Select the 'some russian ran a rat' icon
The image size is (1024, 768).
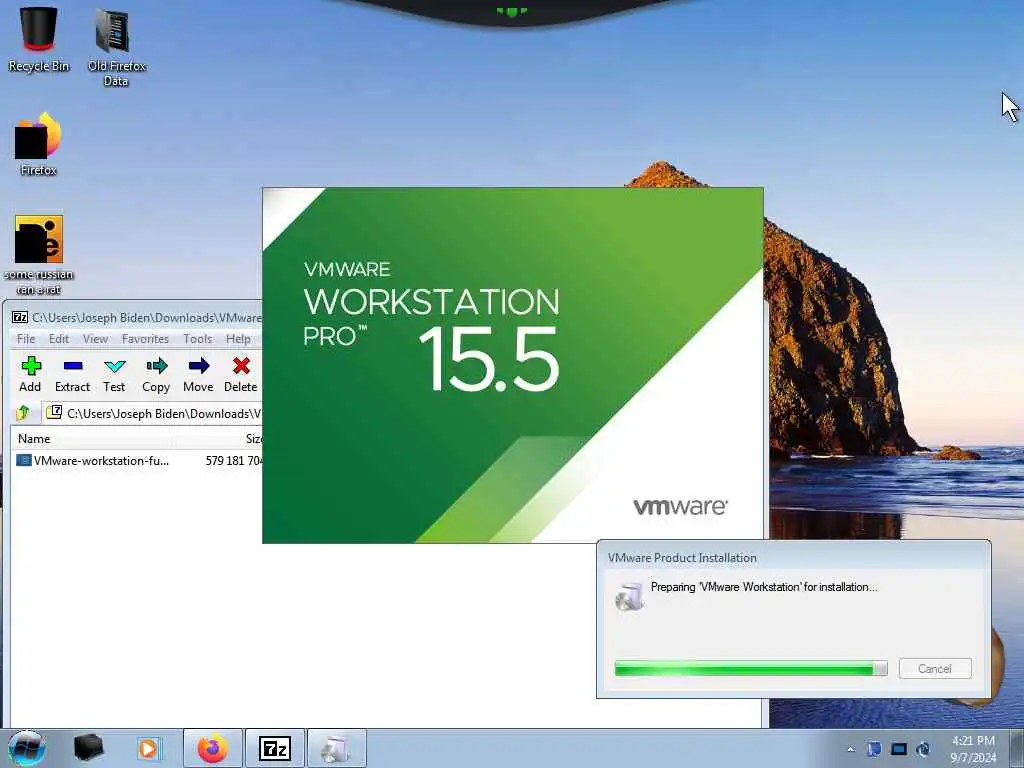click(x=39, y=255)
